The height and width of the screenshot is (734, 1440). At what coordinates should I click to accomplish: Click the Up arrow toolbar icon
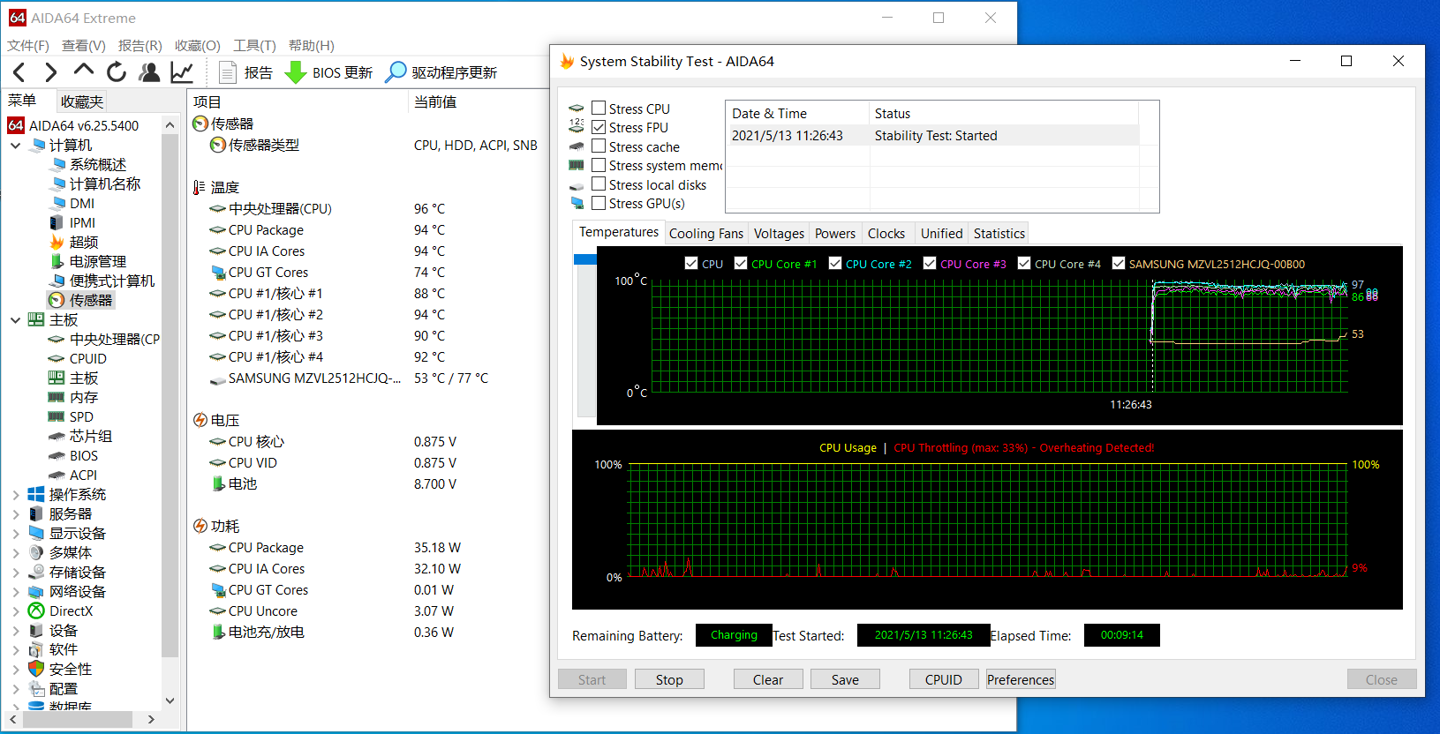point(84,71)
